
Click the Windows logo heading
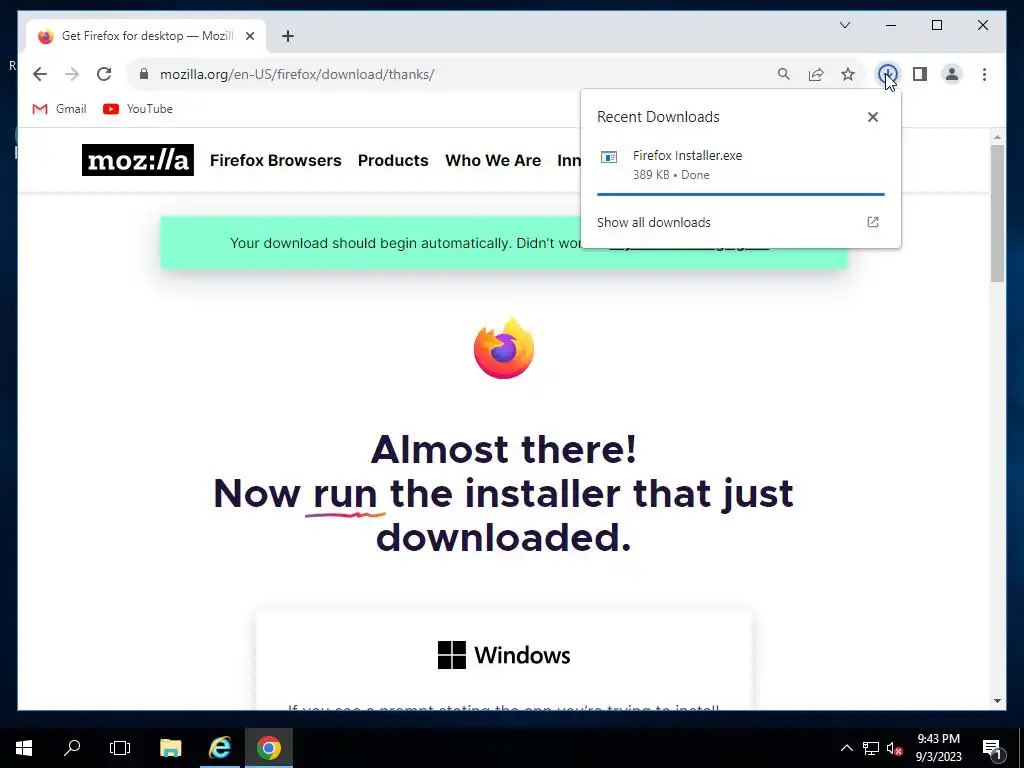coord(504,655)
